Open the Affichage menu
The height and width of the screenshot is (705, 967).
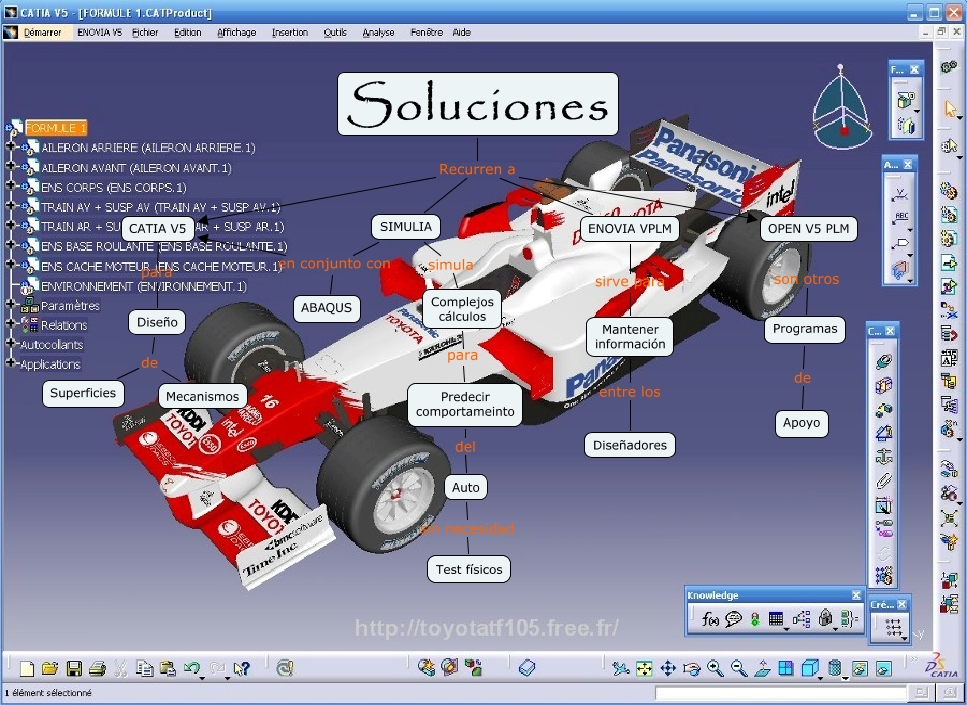coord(237,32)
